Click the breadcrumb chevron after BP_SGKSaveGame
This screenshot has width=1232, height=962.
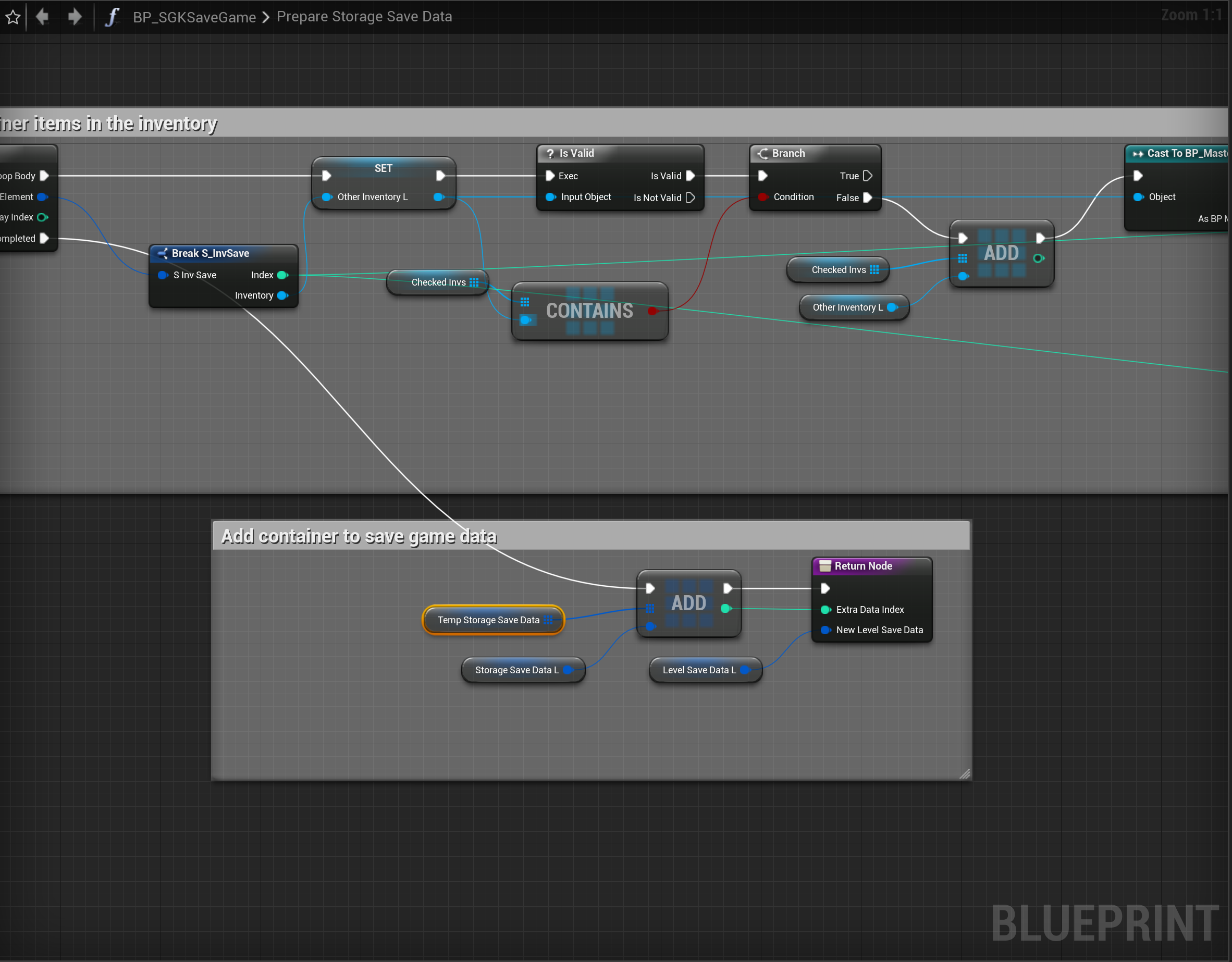point(266,17)
